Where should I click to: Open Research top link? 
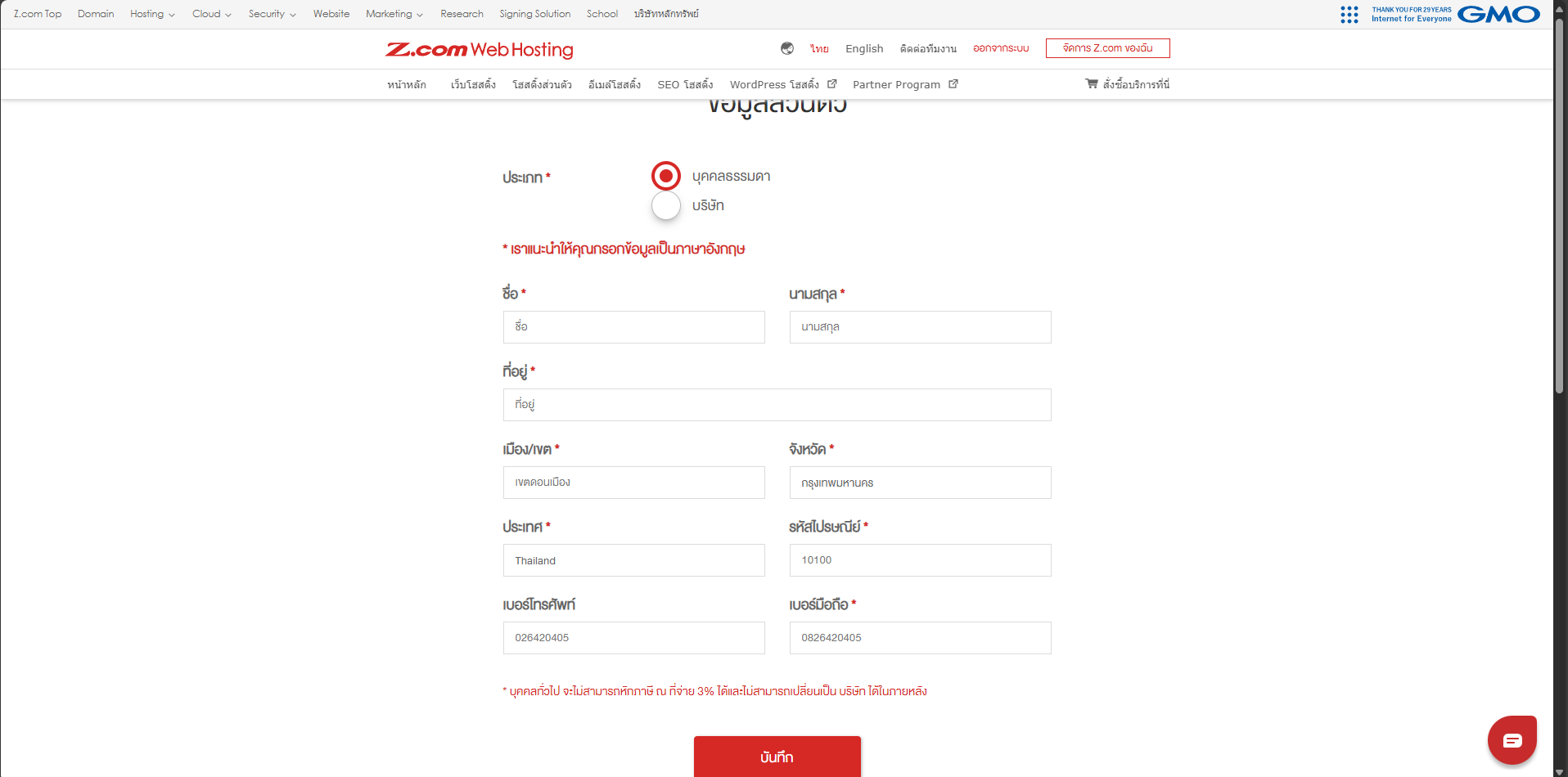pyautogui.click(x=462, y=14)
